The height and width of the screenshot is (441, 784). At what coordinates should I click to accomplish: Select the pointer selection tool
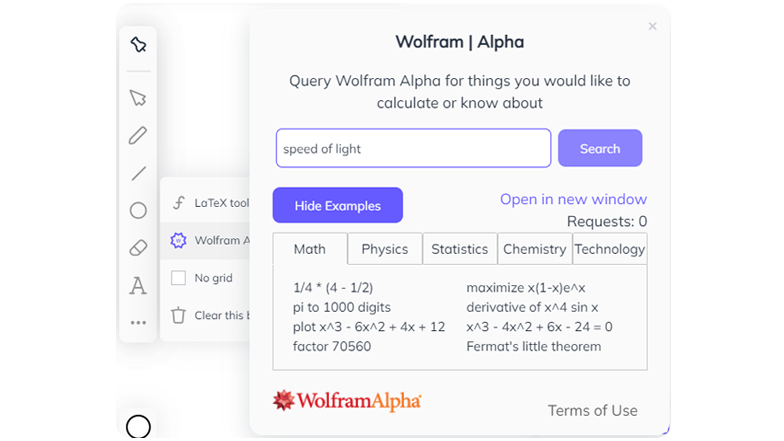click(138, 98)
